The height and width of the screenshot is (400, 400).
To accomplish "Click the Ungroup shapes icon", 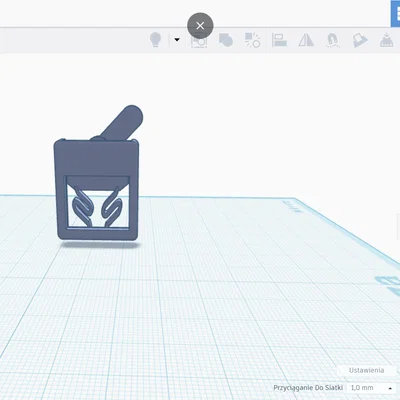I will click(252, 40).
